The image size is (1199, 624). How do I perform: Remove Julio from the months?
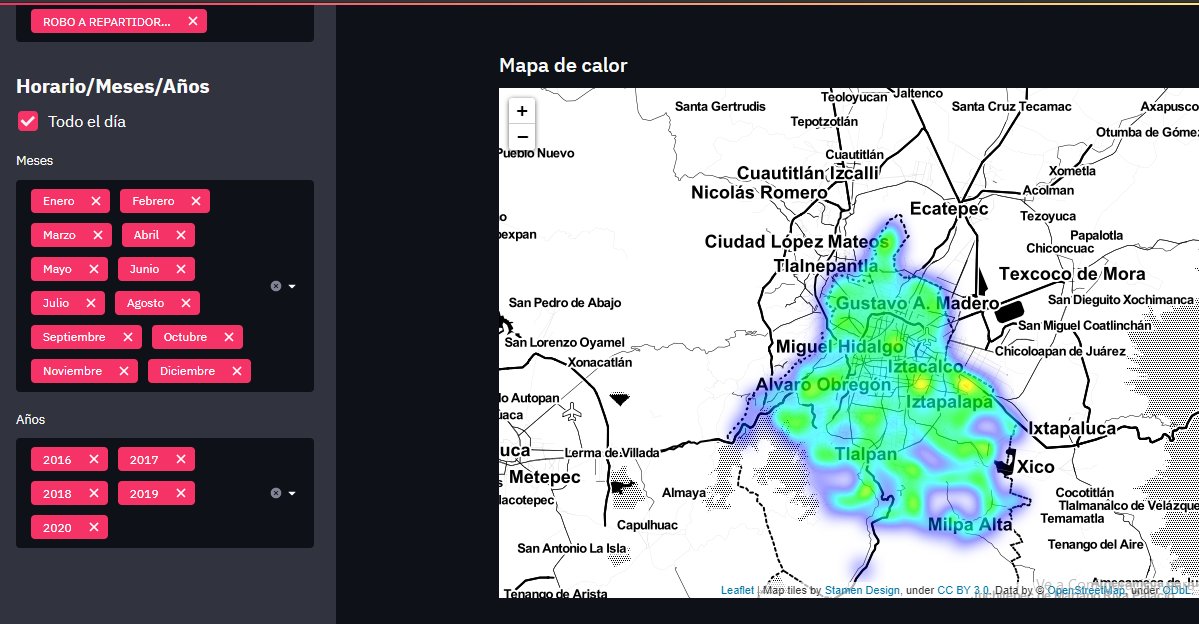[91, 303]
